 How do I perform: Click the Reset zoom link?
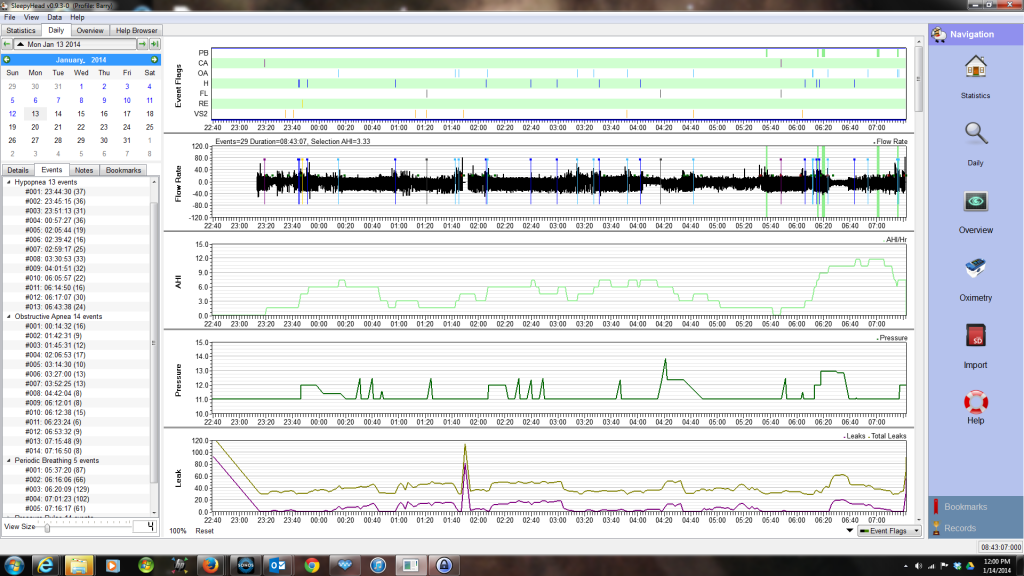click(x=204, y=530)
